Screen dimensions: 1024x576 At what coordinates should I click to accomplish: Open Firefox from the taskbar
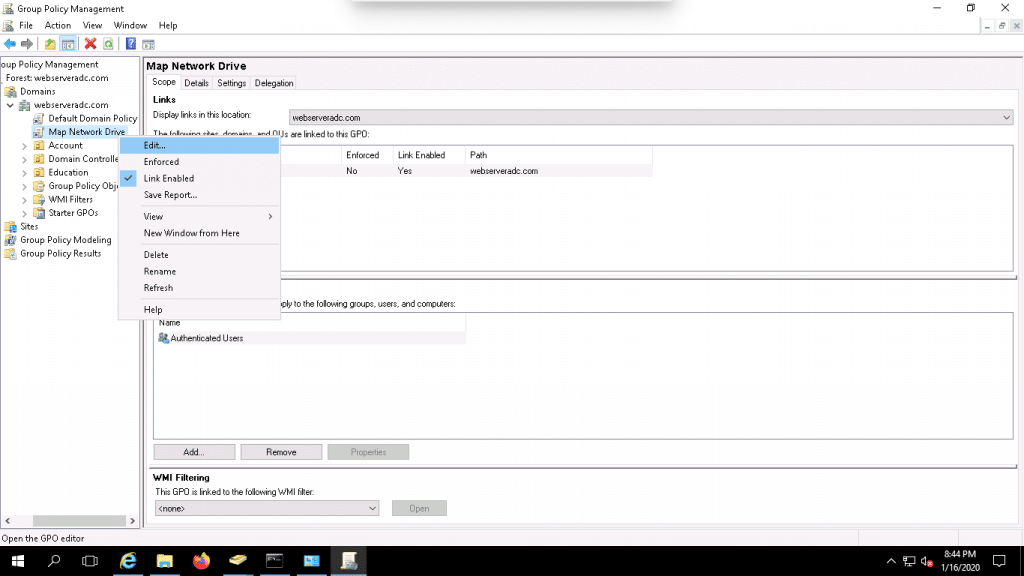point(202,561)
